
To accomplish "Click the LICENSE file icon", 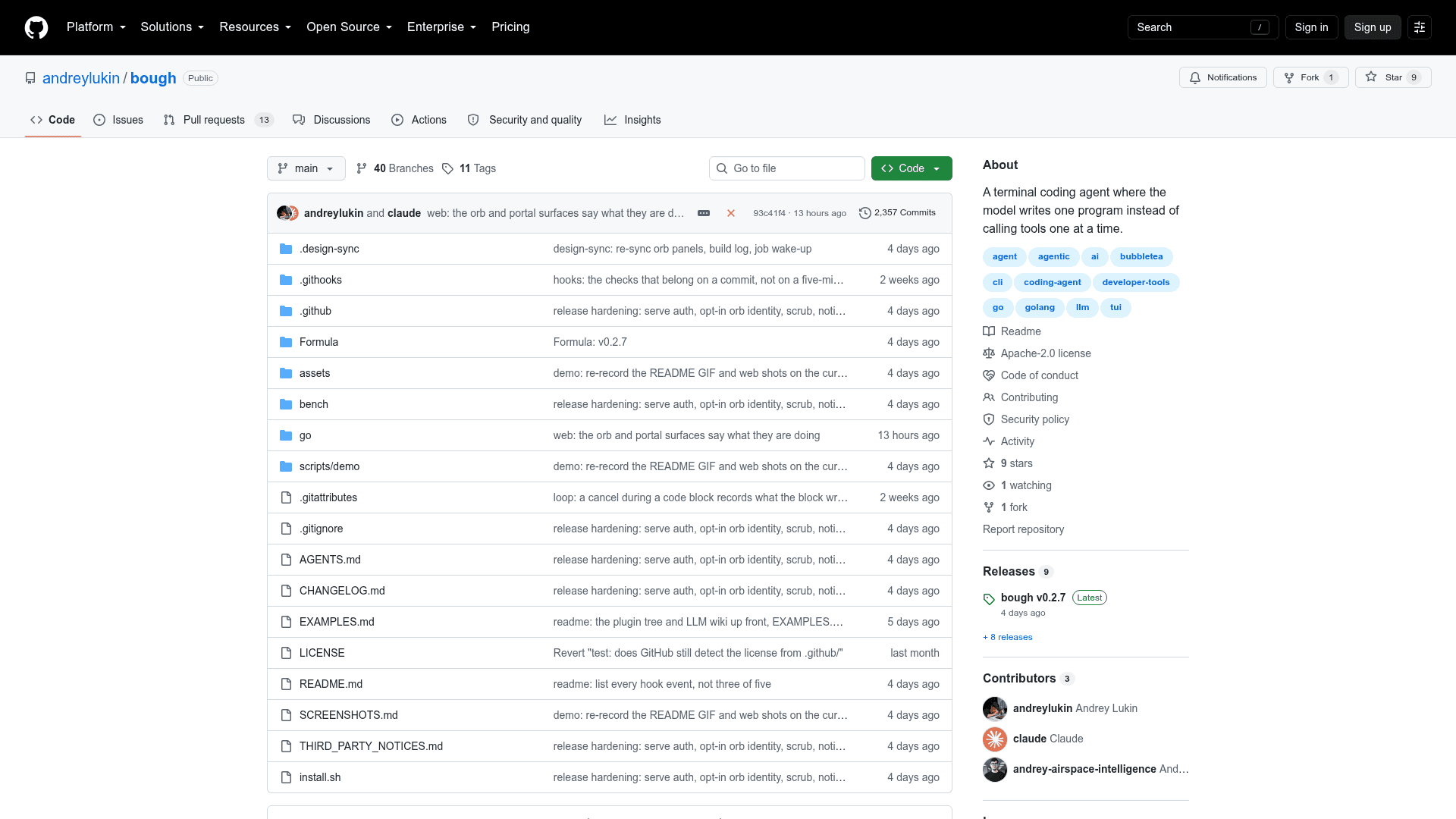I will (x=286, y=653).
